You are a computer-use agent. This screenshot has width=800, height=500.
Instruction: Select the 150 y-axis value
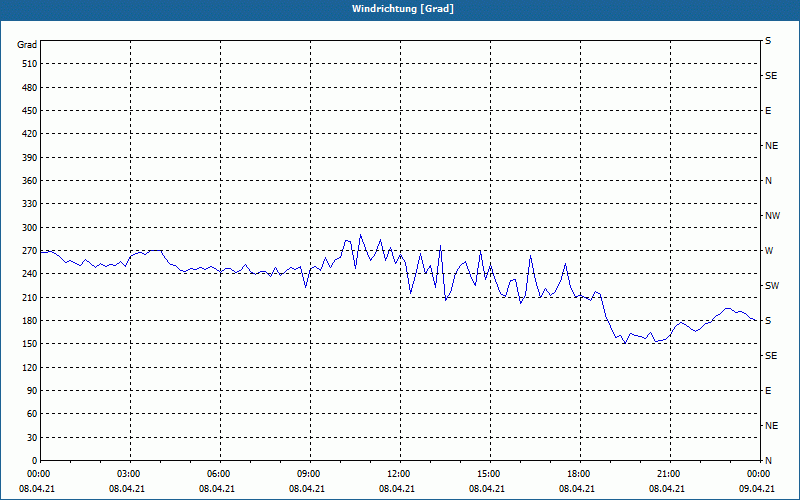click(x=30, y=344)
